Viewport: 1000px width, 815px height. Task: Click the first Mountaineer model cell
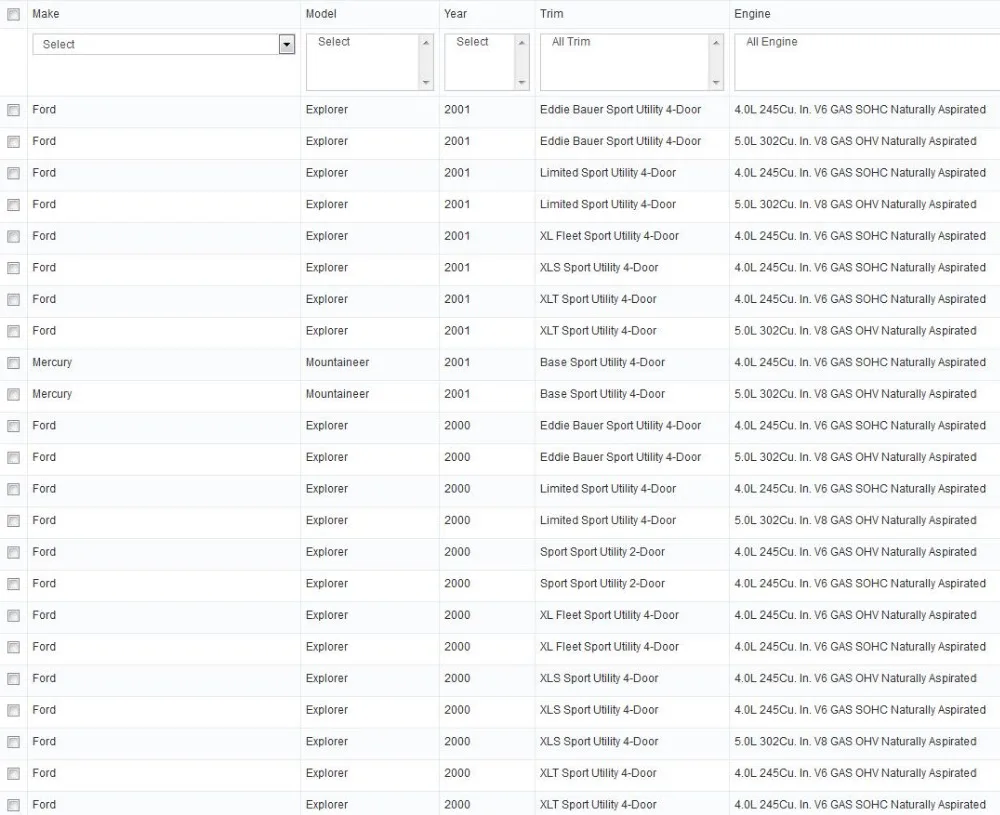pyautogui.click(x=337, y=362)
